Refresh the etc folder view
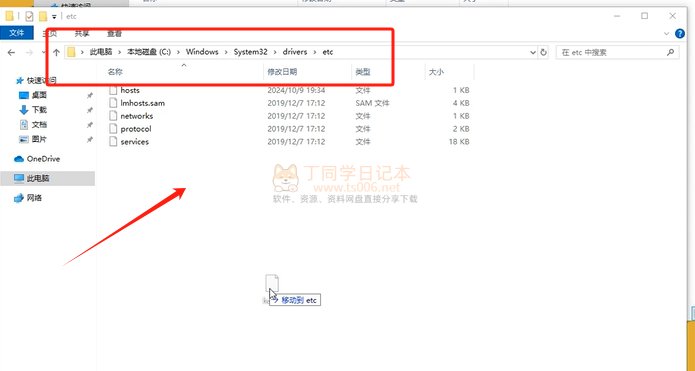The width and height of the screenshot is (695, 371). (x=544, y=52)
